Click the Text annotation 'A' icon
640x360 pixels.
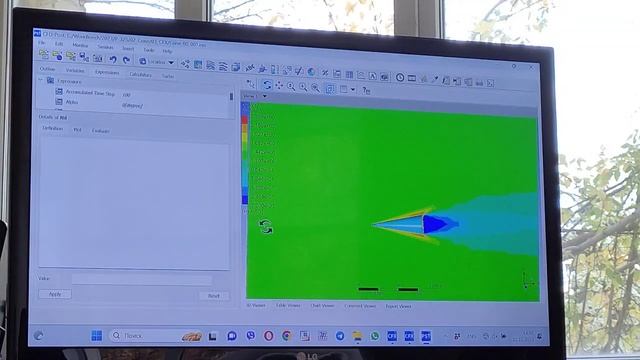(x=373, y=76)
